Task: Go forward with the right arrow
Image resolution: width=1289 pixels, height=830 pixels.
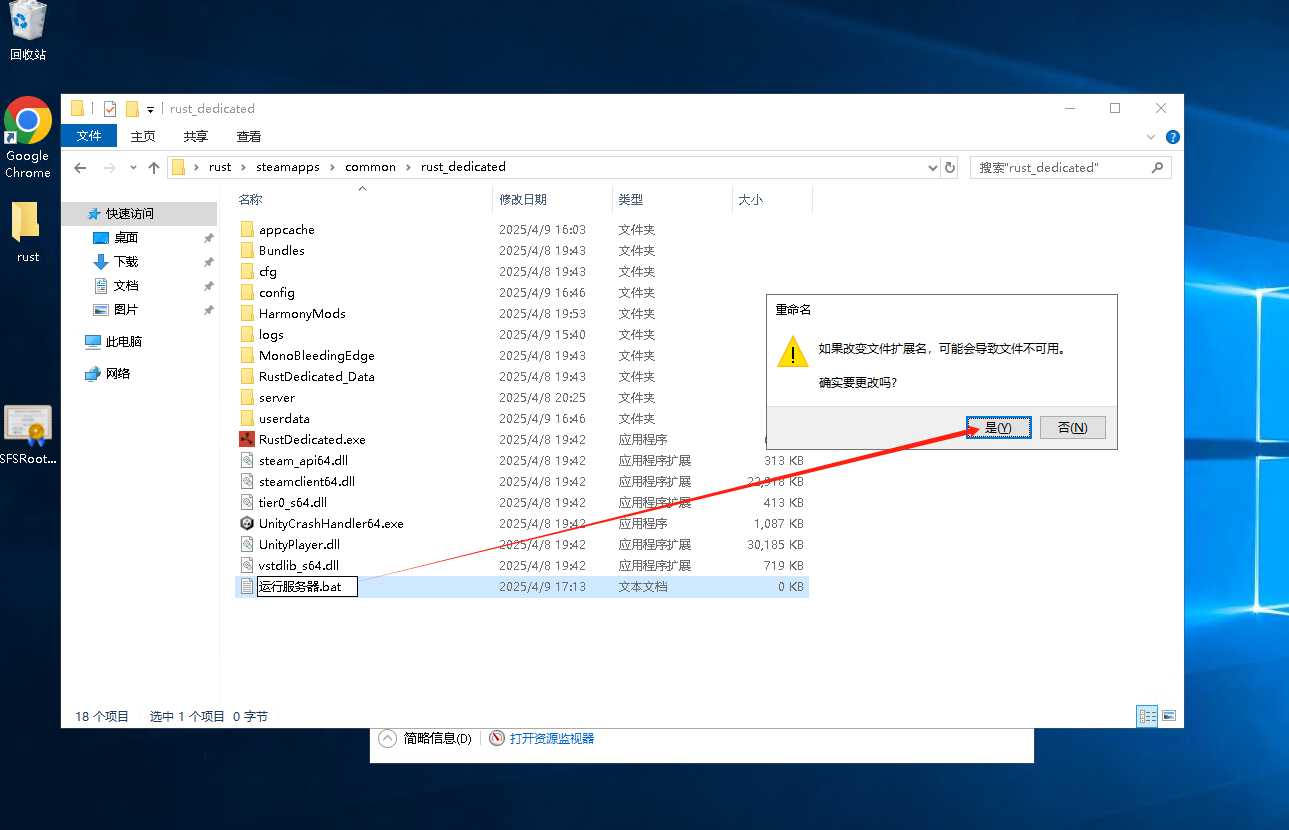Action: point(110,168)
